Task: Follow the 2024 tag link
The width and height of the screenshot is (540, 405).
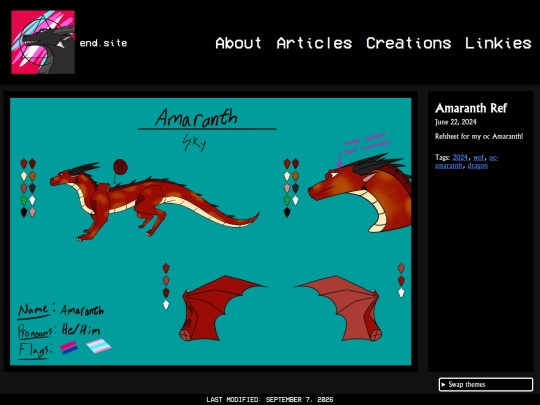Action: pos(460,157)
